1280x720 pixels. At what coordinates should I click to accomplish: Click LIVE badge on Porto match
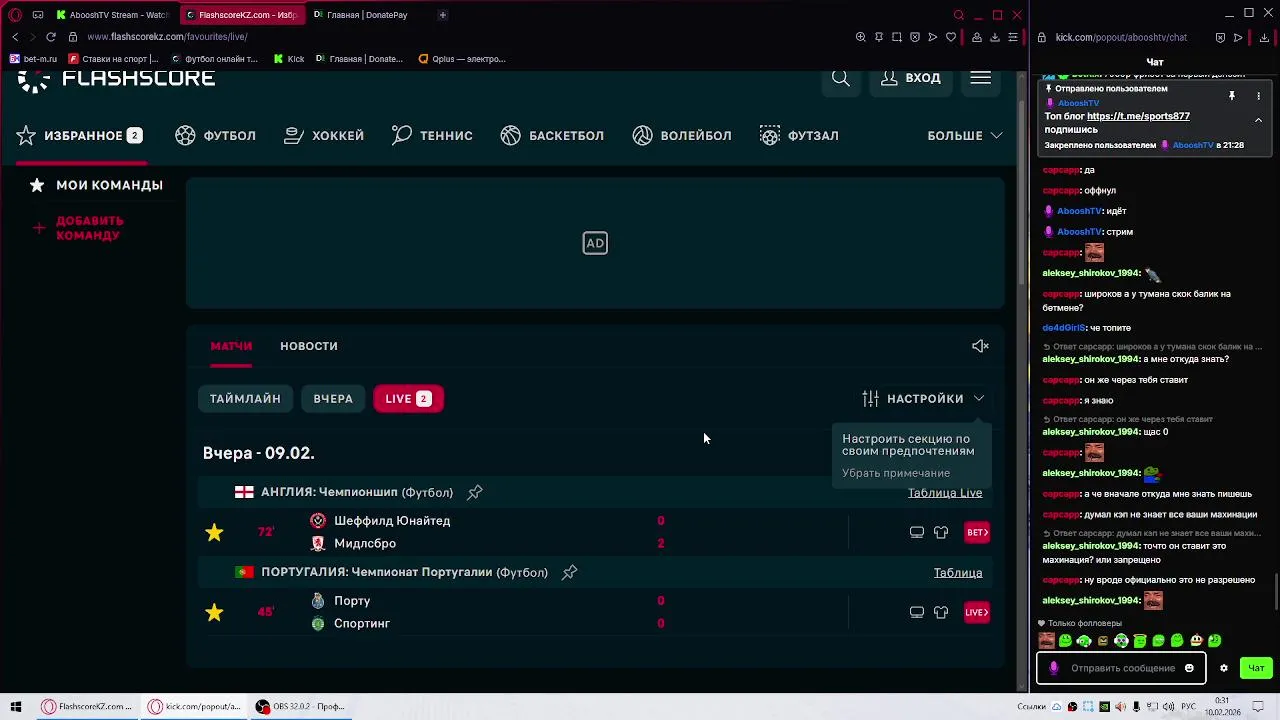point(977,612)
